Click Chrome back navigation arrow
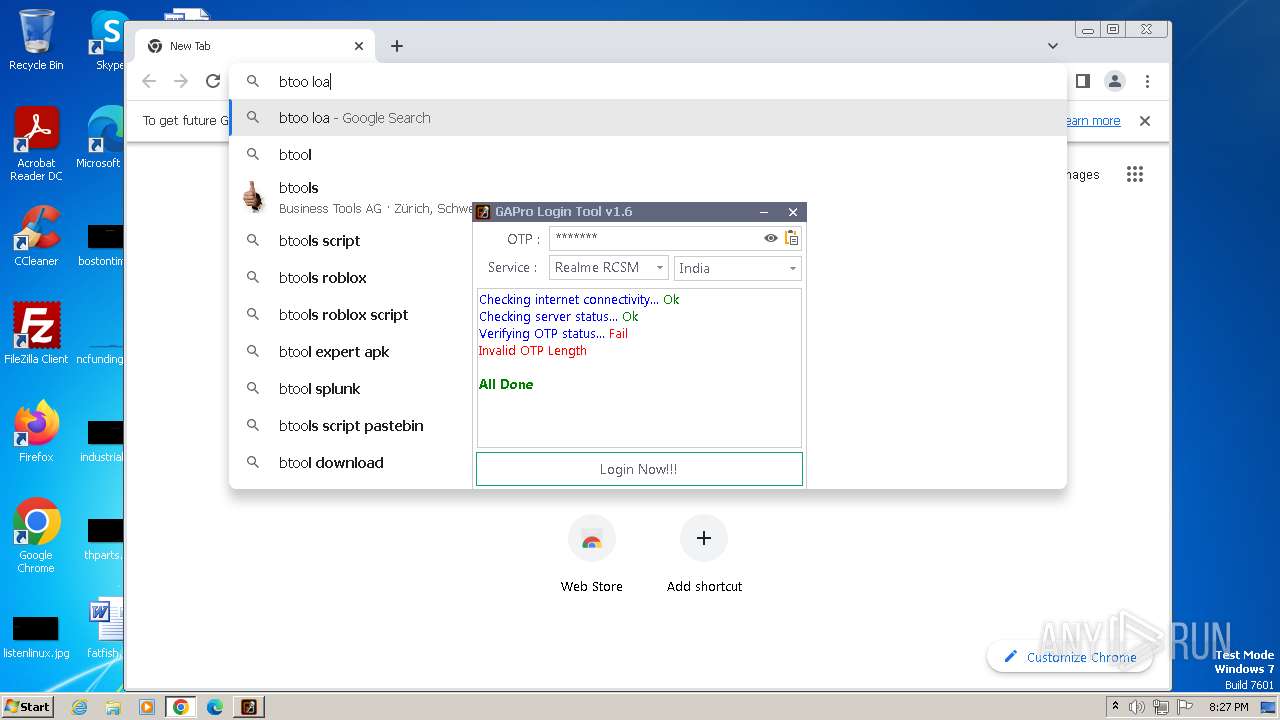 149,81
